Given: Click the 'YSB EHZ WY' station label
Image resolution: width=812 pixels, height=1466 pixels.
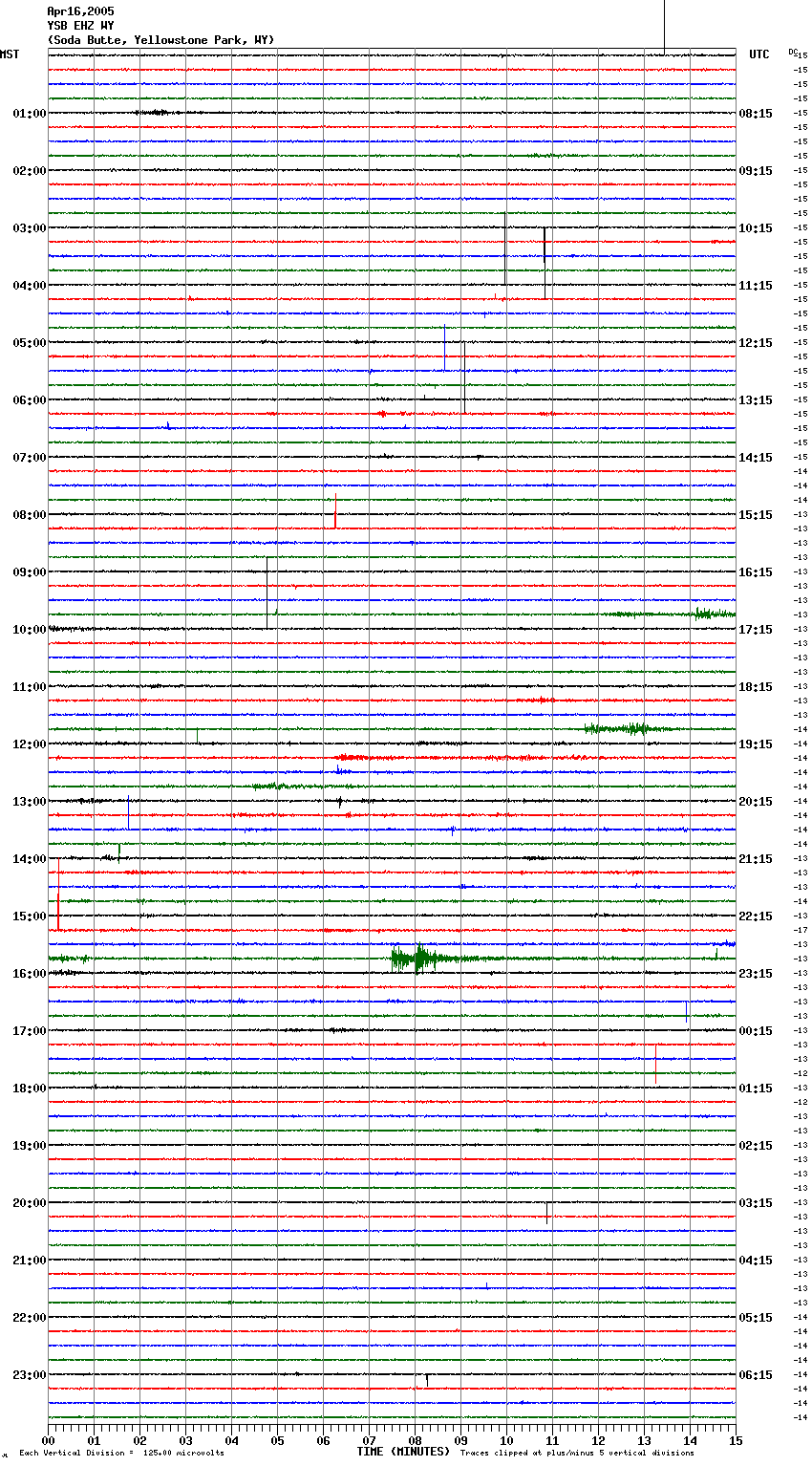Looking at the screenshot, I should pyautogui.click(x=80, y=26).
